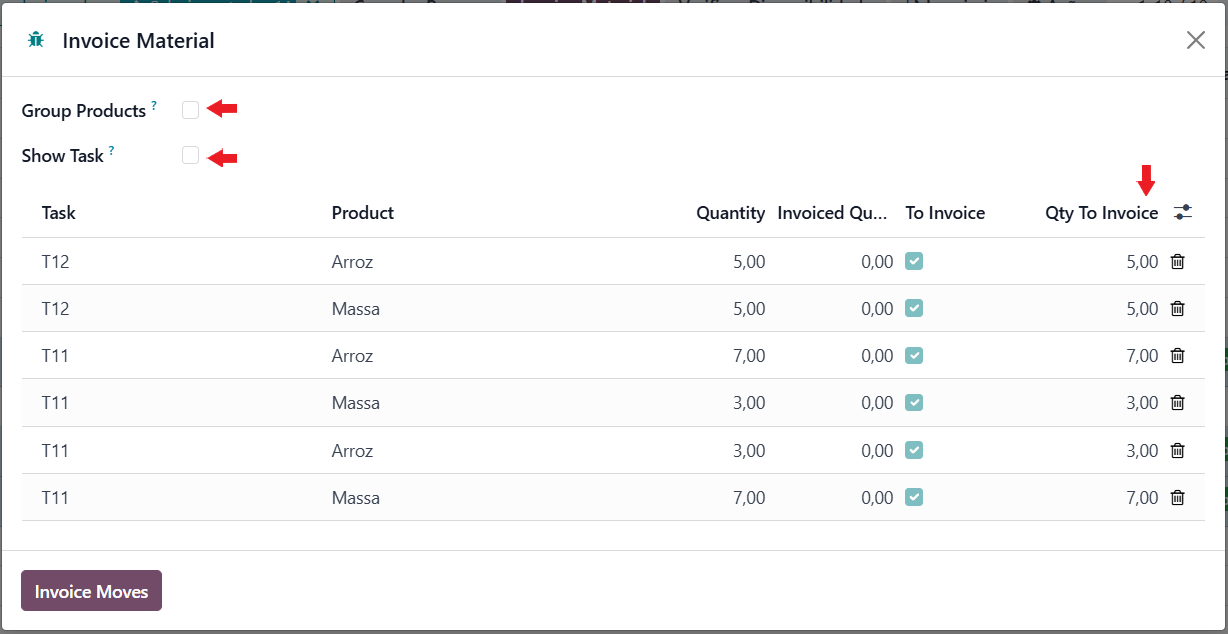Open the column settings adjust icon
This screenshot has height=634, width=1228.
coord(1183,213)
